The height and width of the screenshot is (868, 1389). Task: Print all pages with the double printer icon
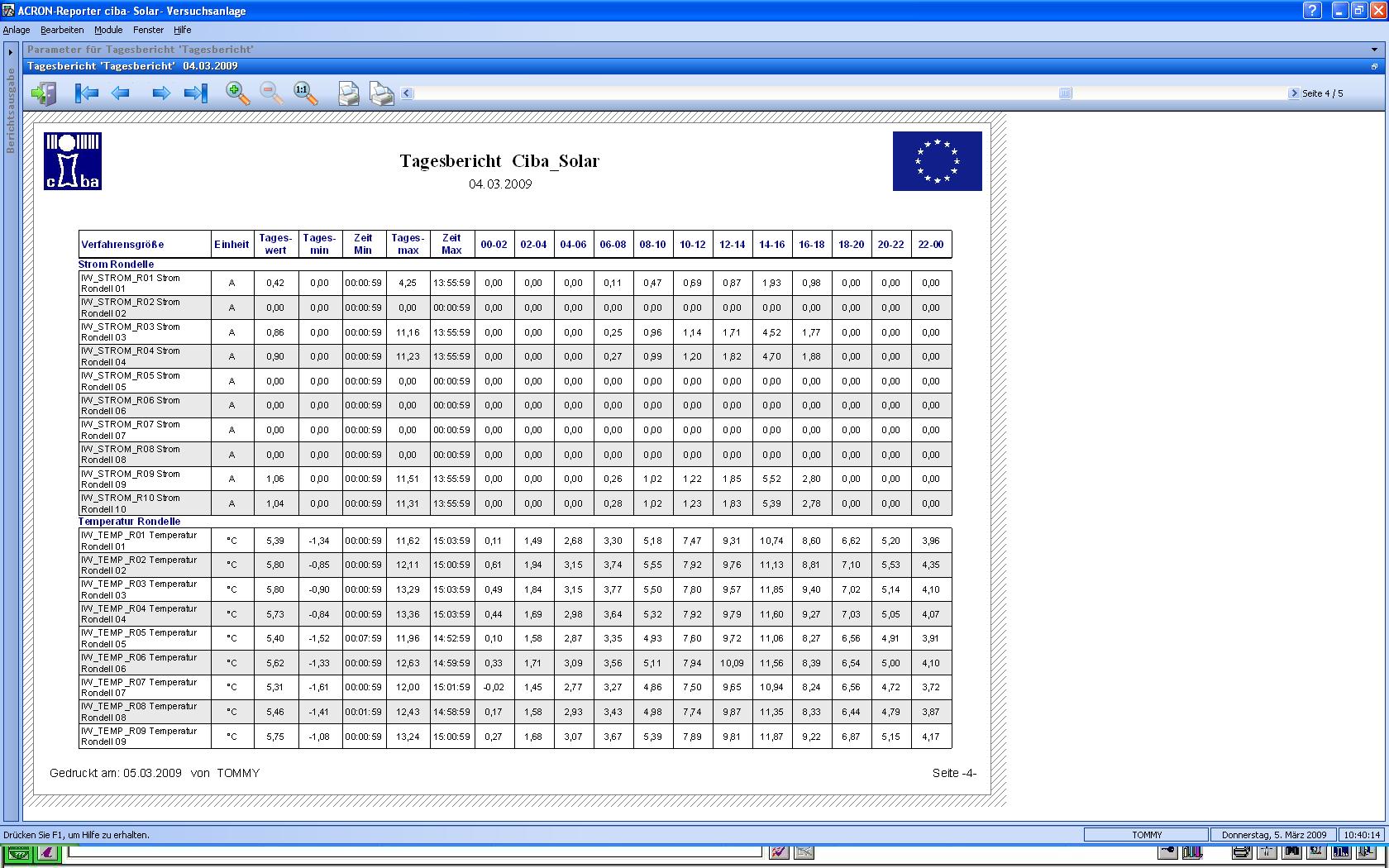pos(381,94)
